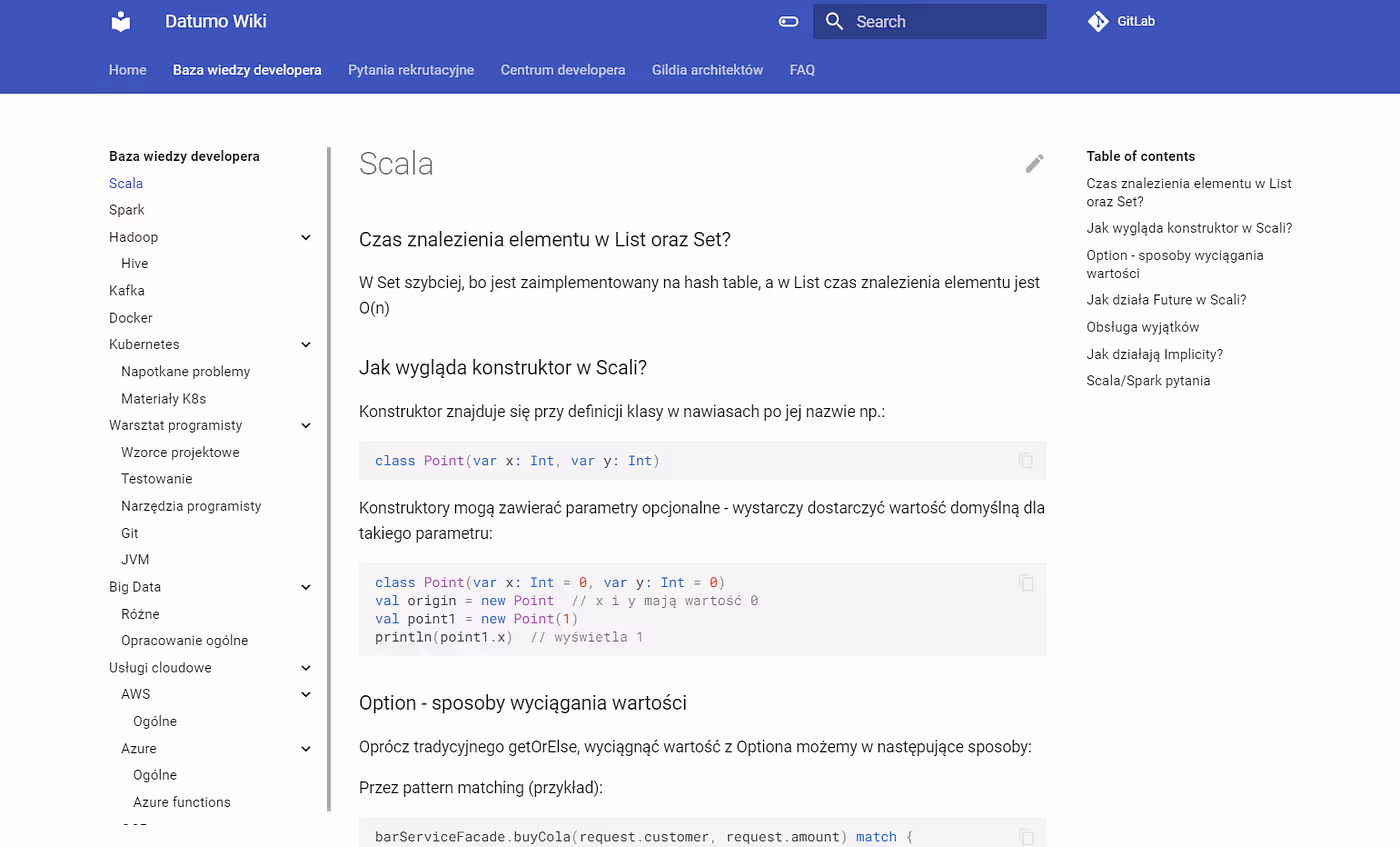
Task: Open Ogólne under Azure
Action: pos(155,775)
